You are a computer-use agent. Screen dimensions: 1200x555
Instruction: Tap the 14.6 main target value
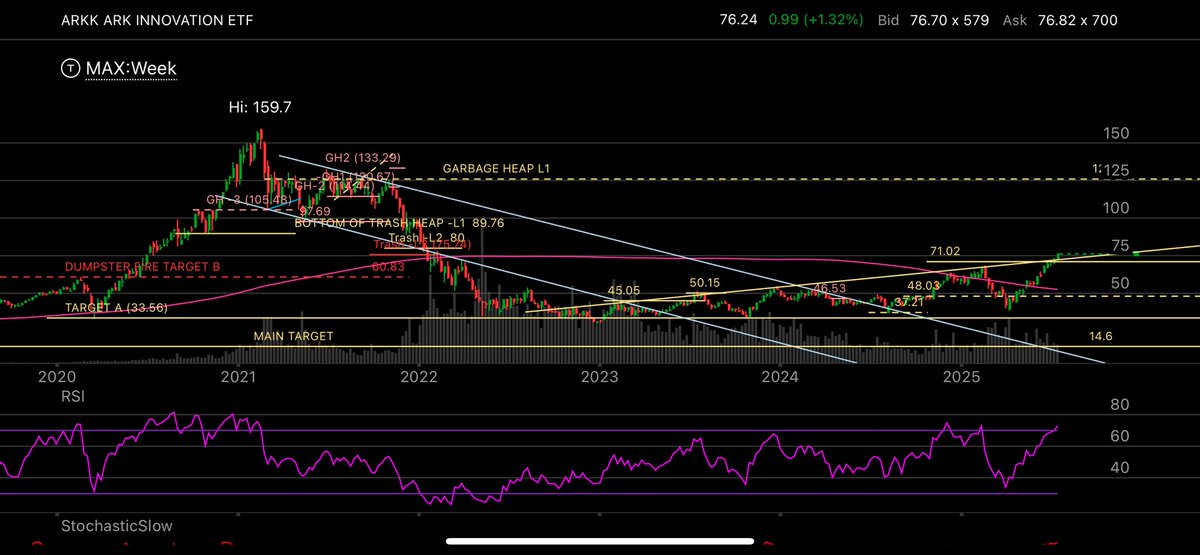1101,337
